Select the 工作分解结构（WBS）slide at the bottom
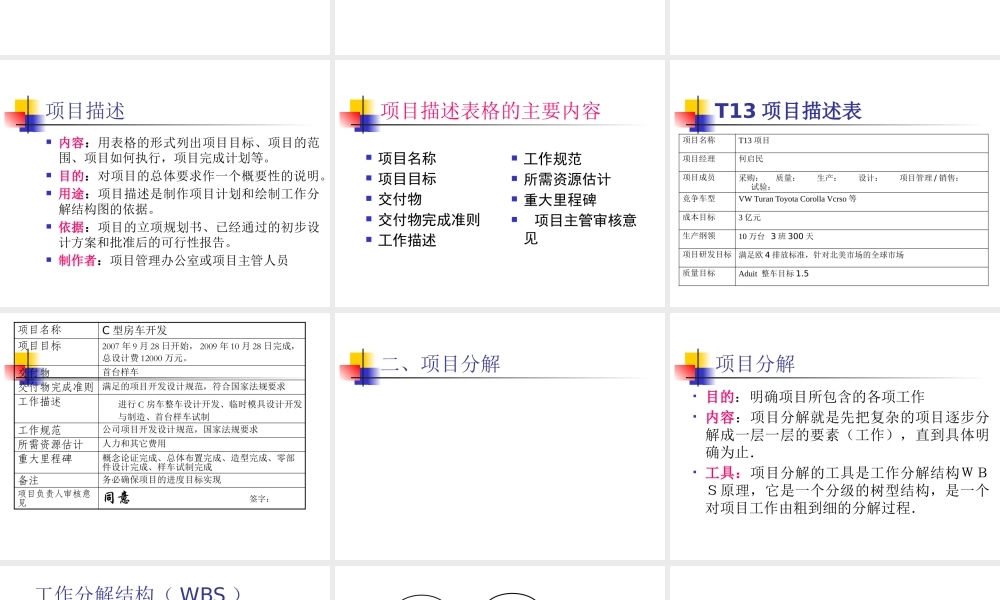 (x=165, y=583)
